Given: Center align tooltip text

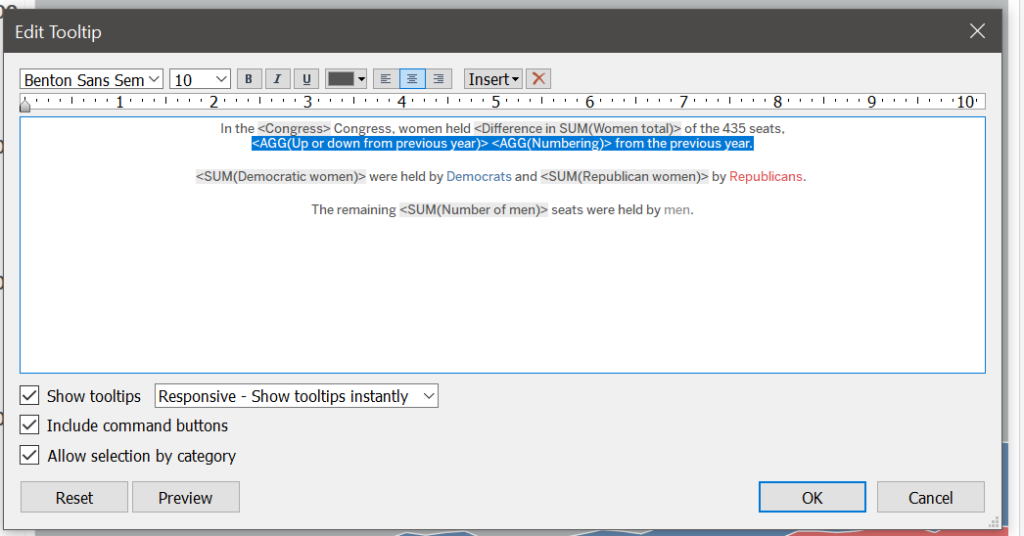Looking at the screenshot, I should click(x=411, y=79).
